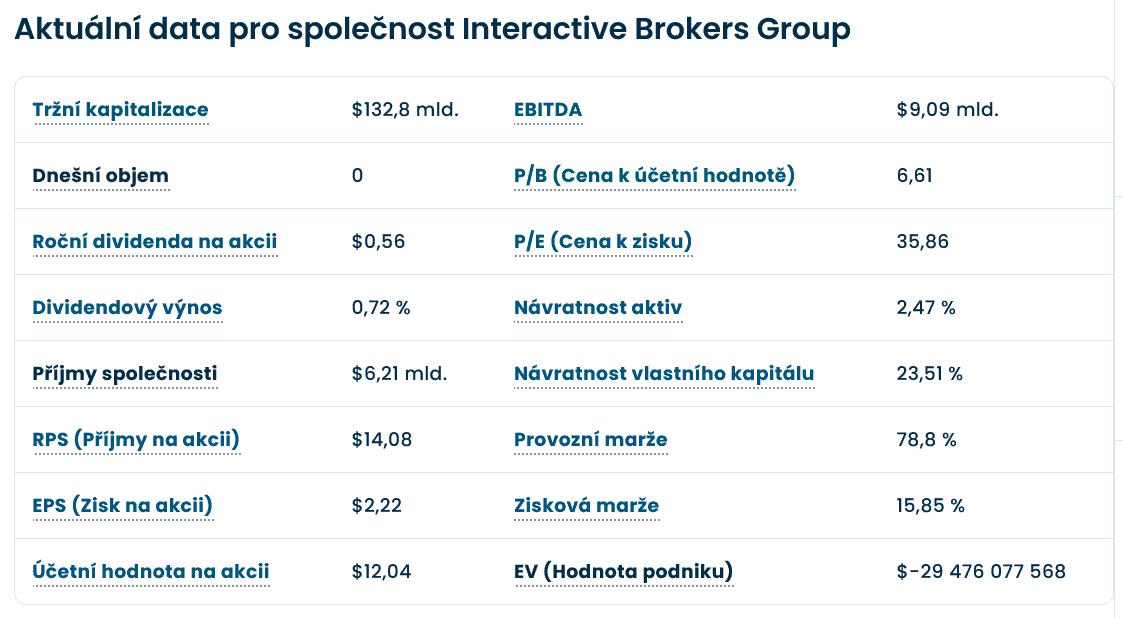Click the market cap value $132,8 mld.
Screen dimensions: 1123x618
(405, 110)
